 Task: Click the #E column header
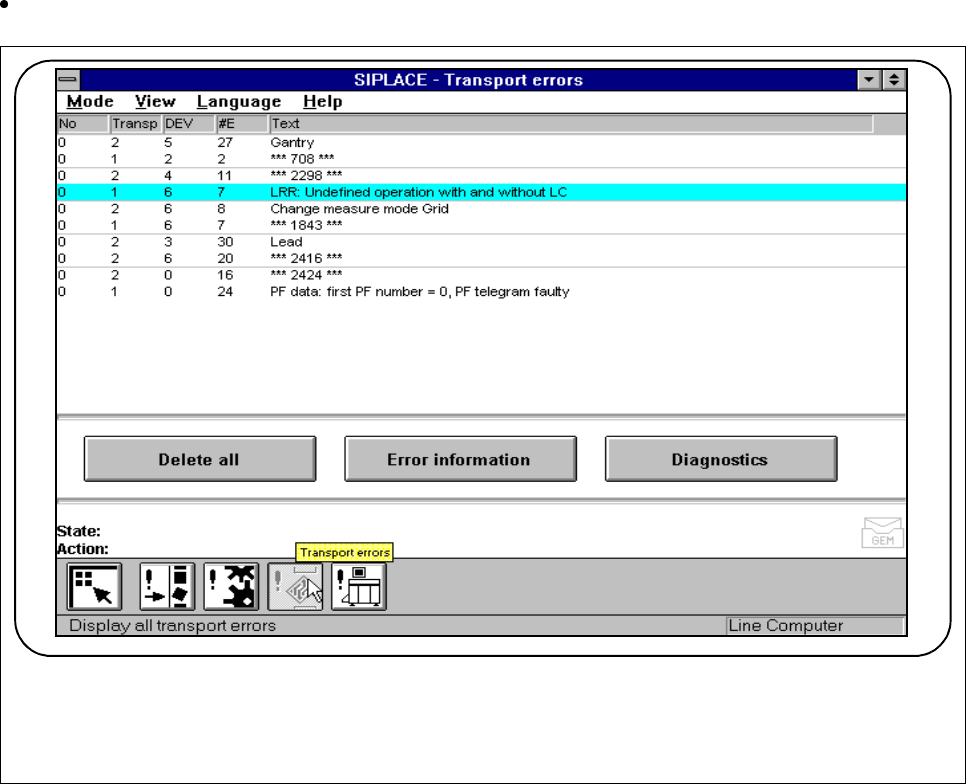click(x=242, y=124)
